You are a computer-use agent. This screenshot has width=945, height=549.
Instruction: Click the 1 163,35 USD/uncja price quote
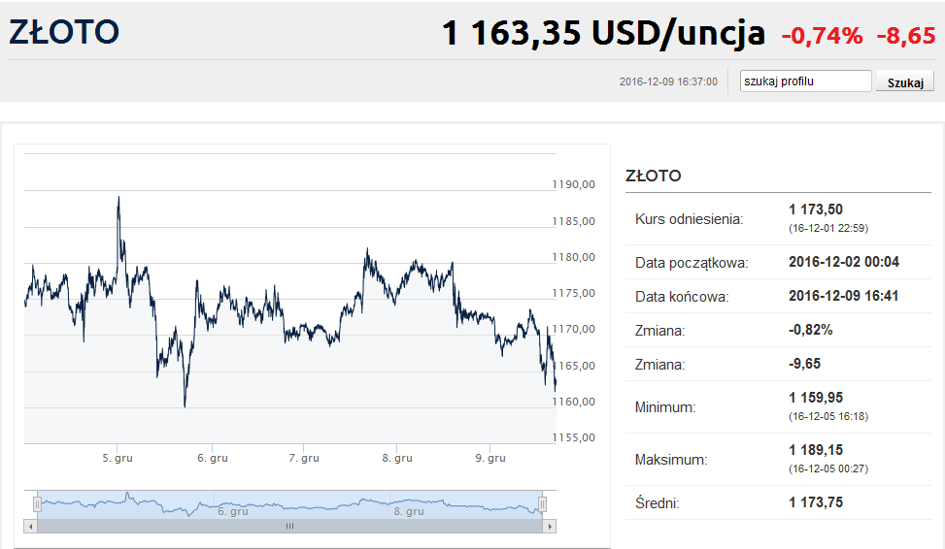603,33
